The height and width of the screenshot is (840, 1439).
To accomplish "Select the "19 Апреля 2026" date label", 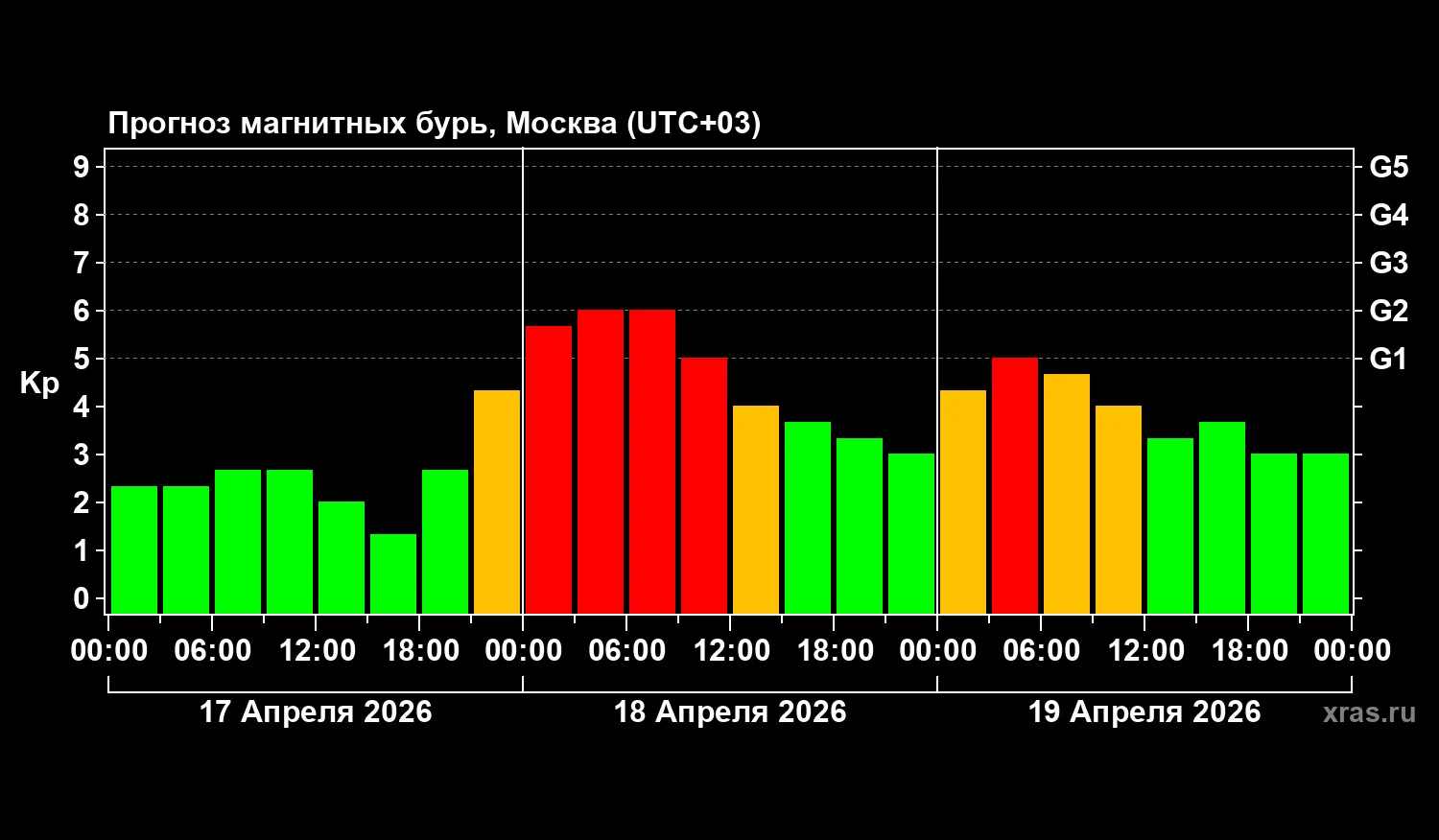I will tap(1144, 712).
